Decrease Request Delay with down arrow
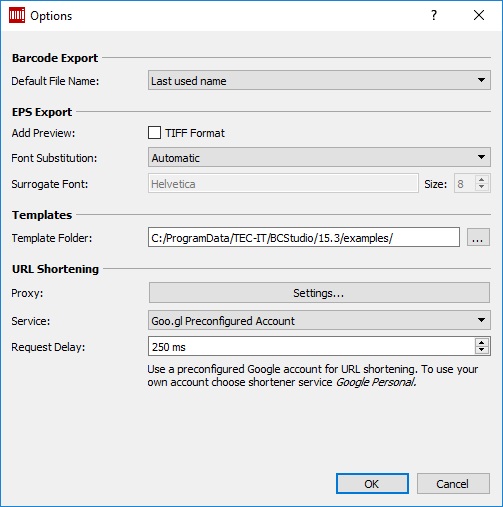The width and height of the screenshot is (503, 507). point(482,350)
